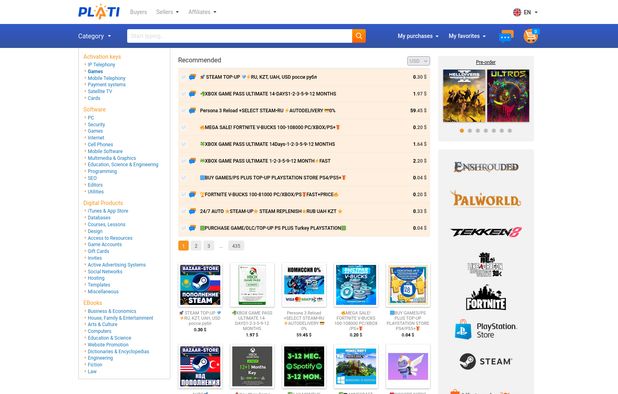Select Games under Activation keys
Image resolution: width=618 pixels, height=394 pixels.
[x=95, y=71]
